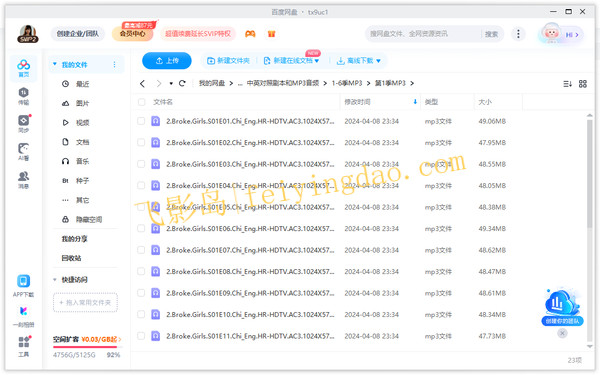Open the navigation history dropdown arrow
This screenshot has height=375, width=600.
coord(171,83)
